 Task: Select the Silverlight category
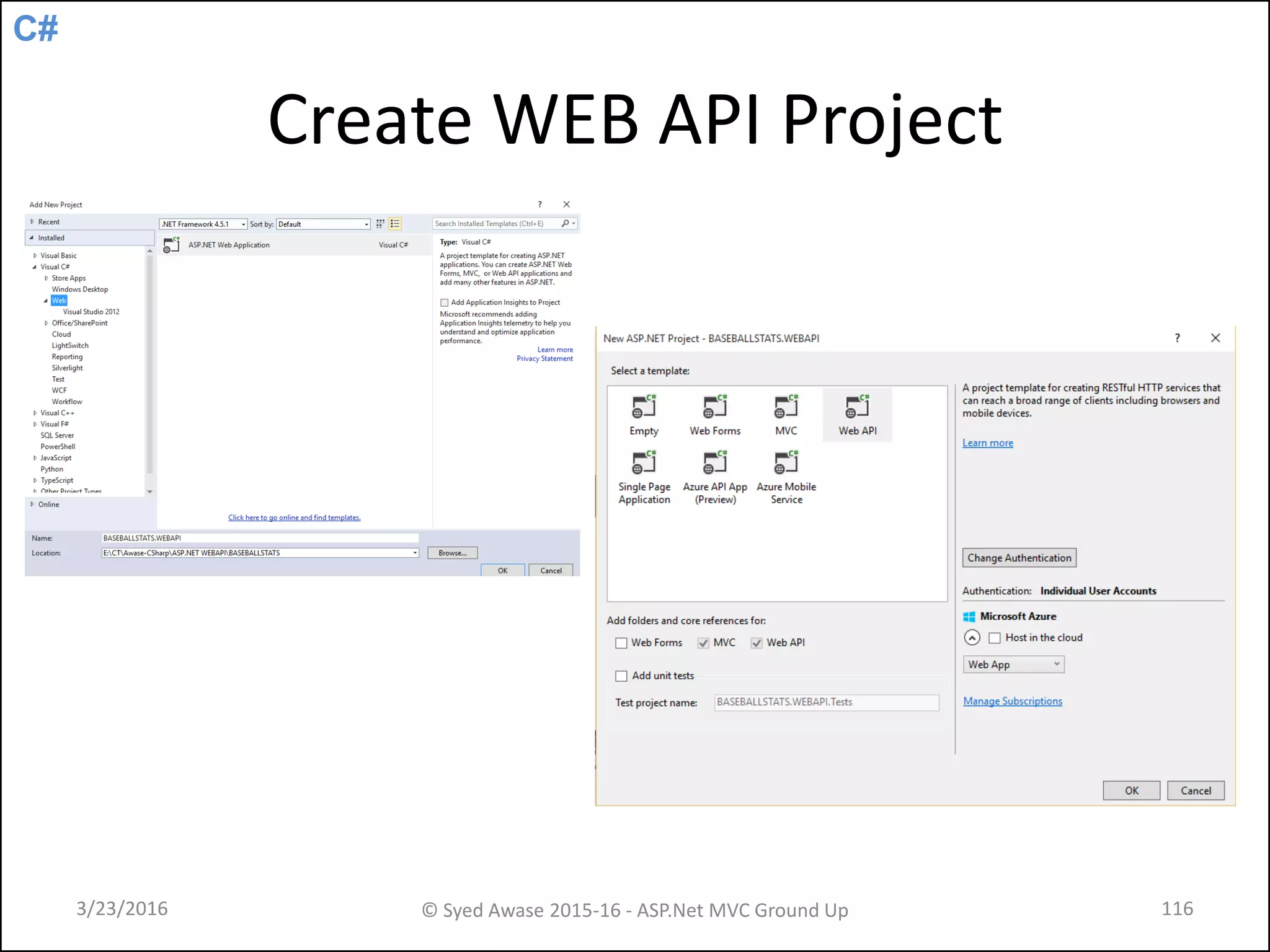(67, 368)
